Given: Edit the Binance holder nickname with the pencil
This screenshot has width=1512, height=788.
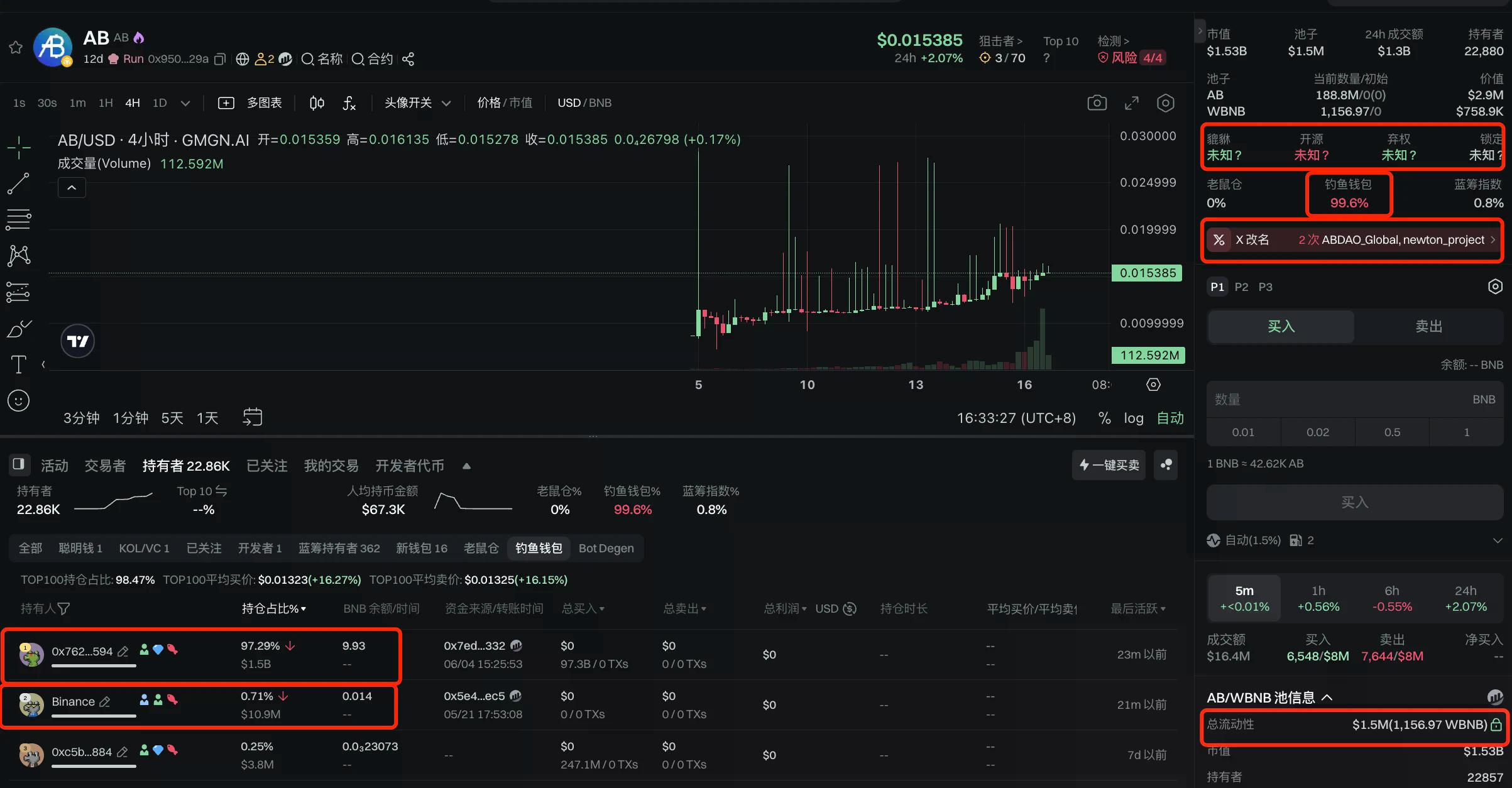Looking at the screenshot, I should coord(105,701).
